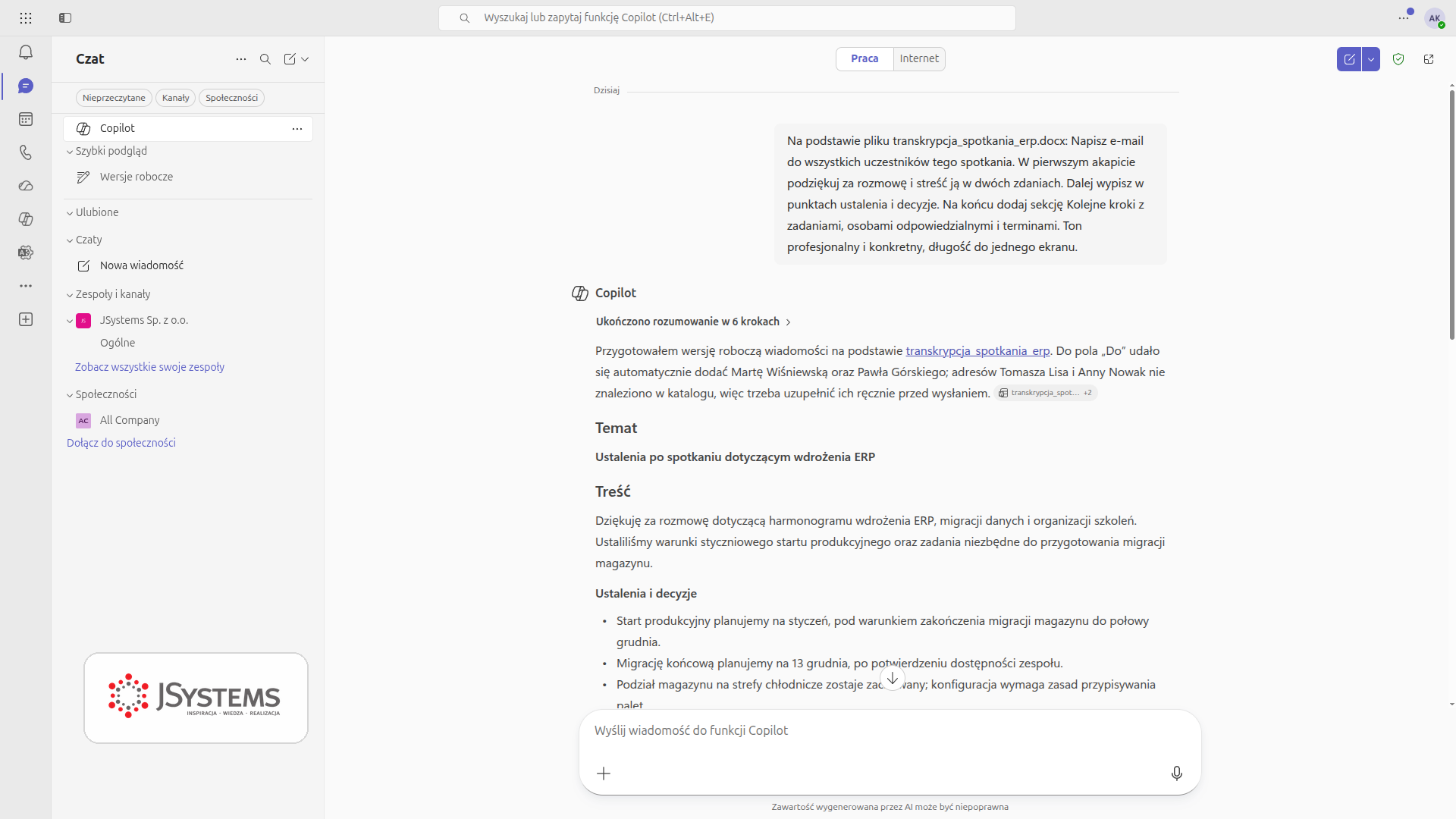Jump to the latest message arrow
Image resolution: width=1456 pixels, height=819 pixels.
pyautogui.click(x=893, y=678)
